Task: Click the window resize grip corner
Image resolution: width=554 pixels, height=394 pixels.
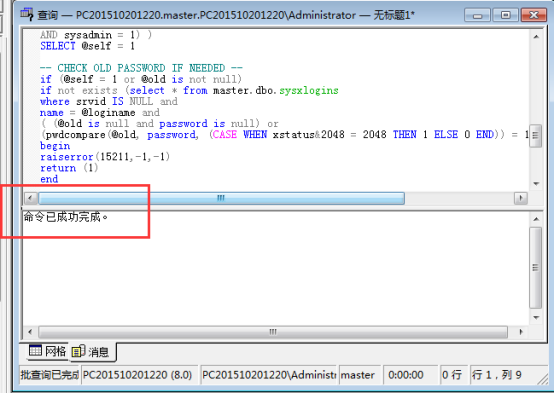Action: [x=542, y=380]
